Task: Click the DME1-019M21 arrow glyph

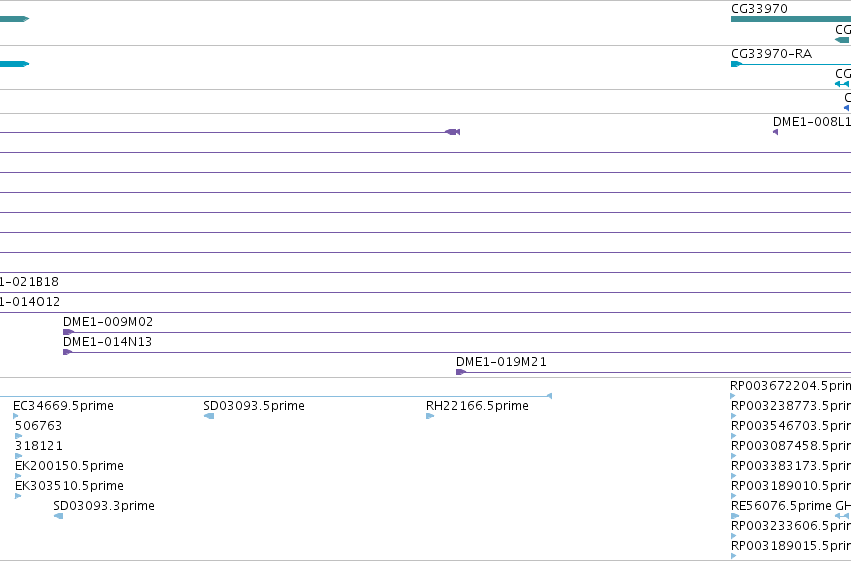Action: coord(461,372)
